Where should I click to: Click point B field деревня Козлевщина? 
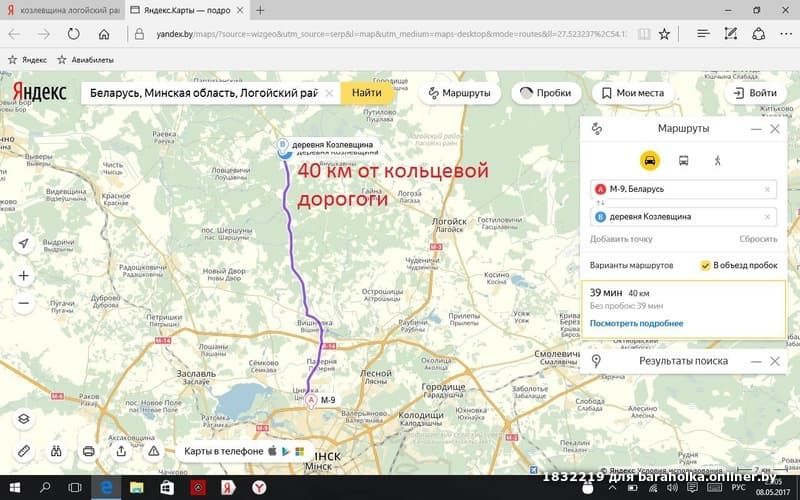(x=683, y=217)
